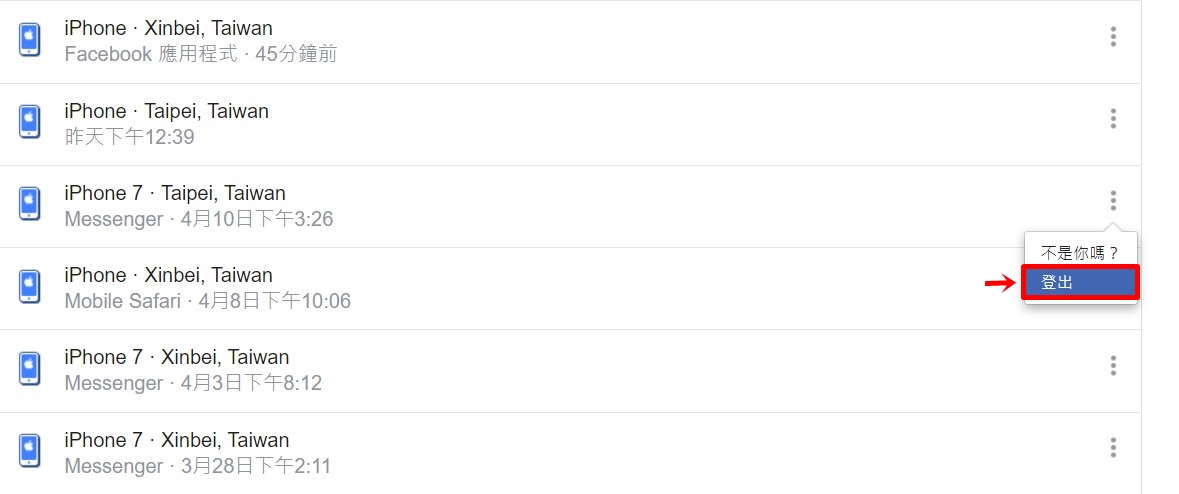Click the phone icon beside Taipei 昨天下午12:39 session
This screenshot has width=1179, height=494.
[x=29, y=122]
